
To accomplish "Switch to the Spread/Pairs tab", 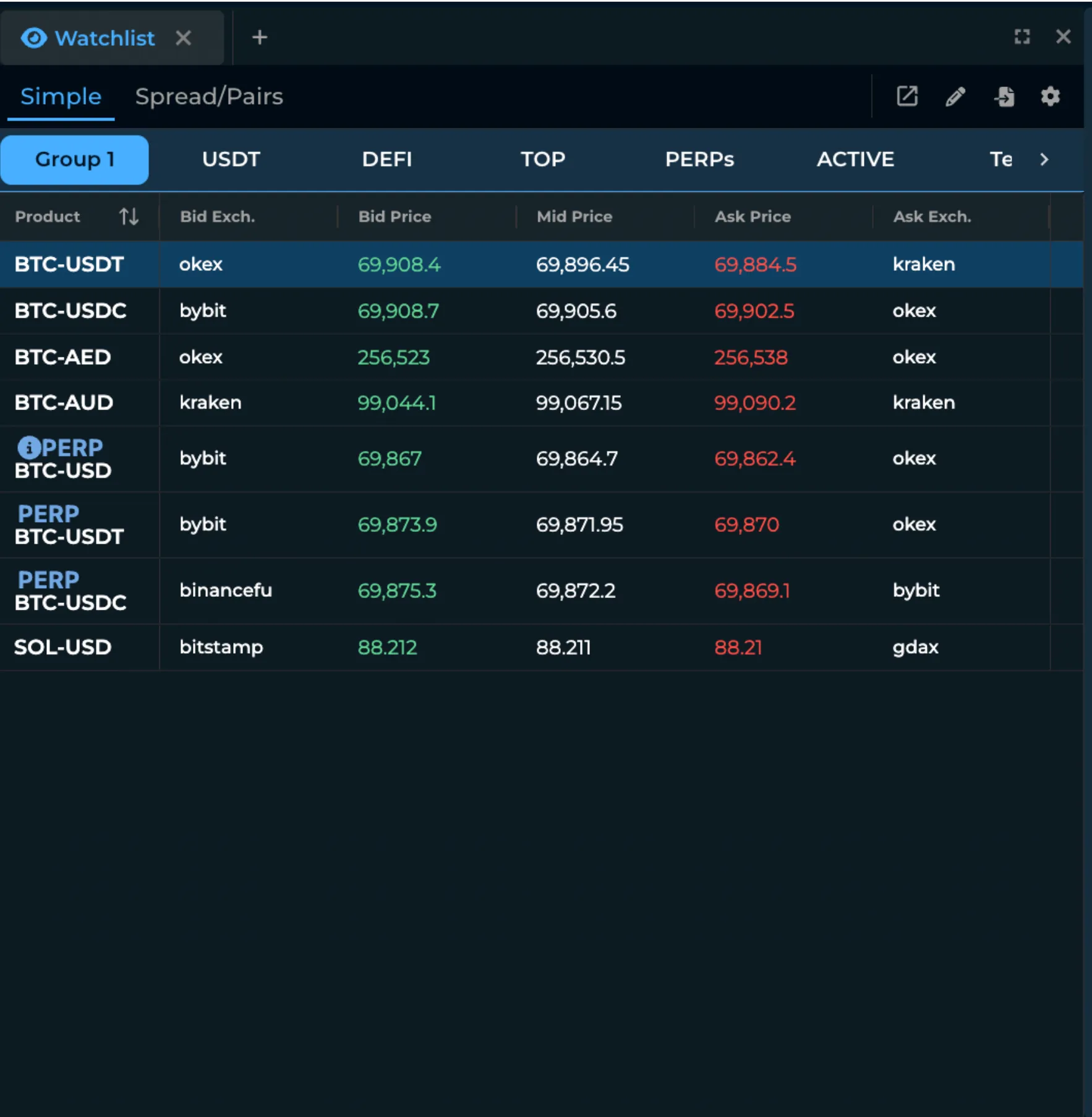I will (x=209, y=96).
